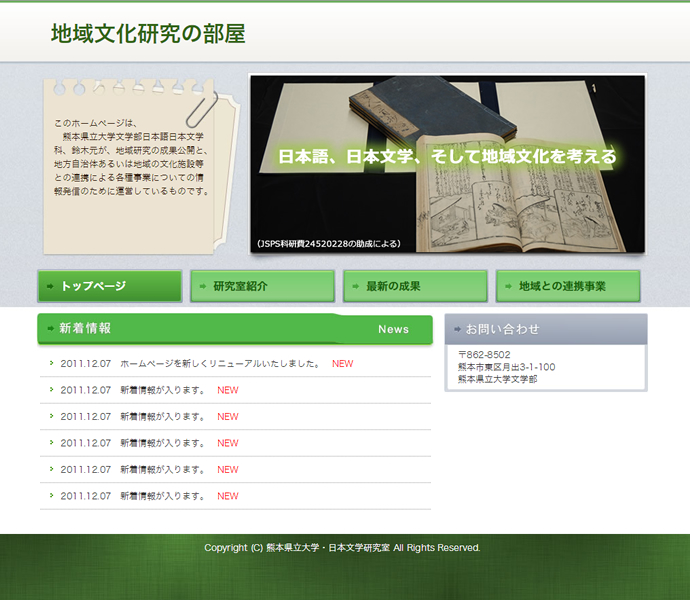Open the 地域文化研究の部屋 site title
The image size is (690, 600).
[148, 34]
